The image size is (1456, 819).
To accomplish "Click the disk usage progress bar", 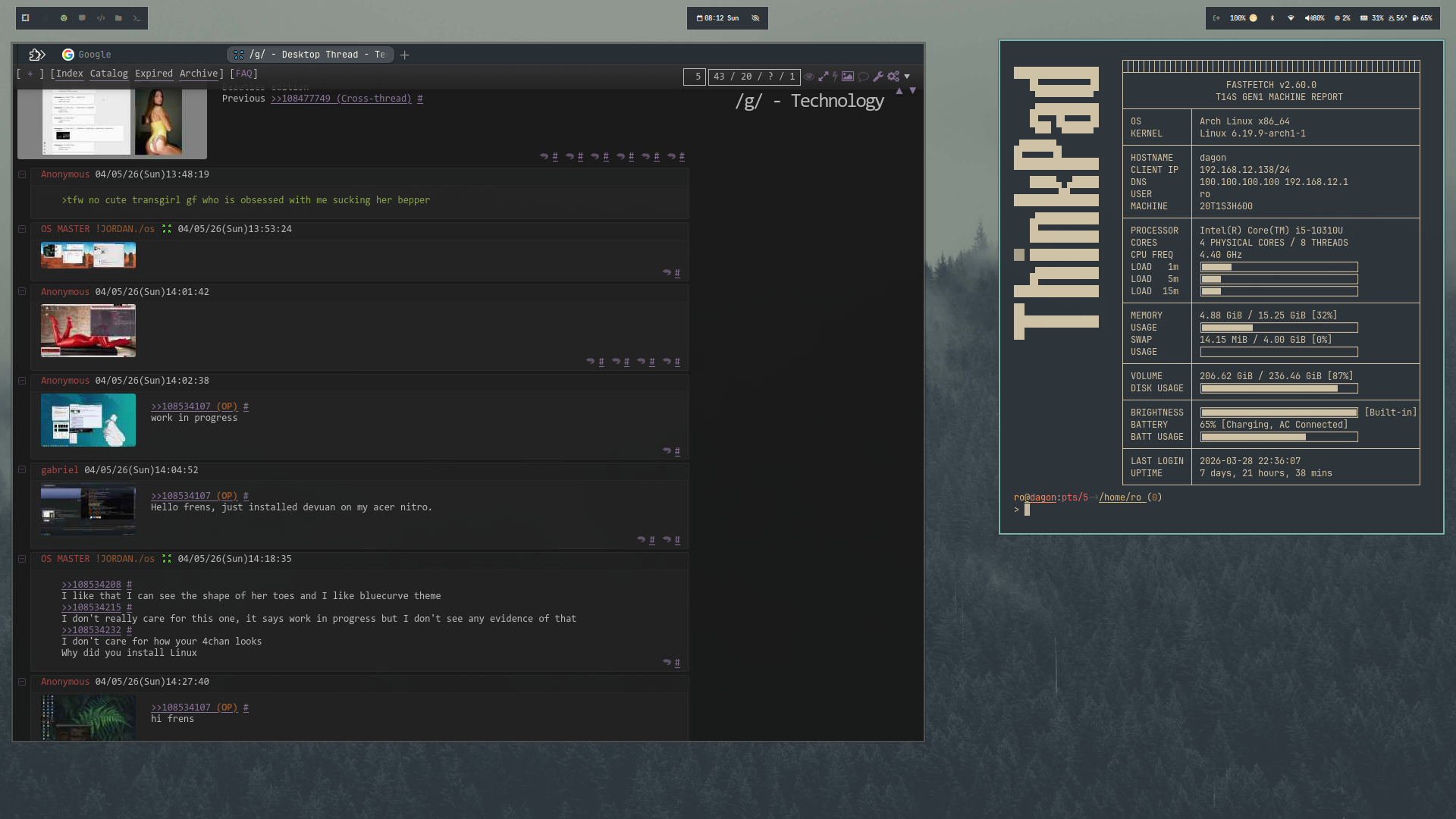I will 1279,388.
